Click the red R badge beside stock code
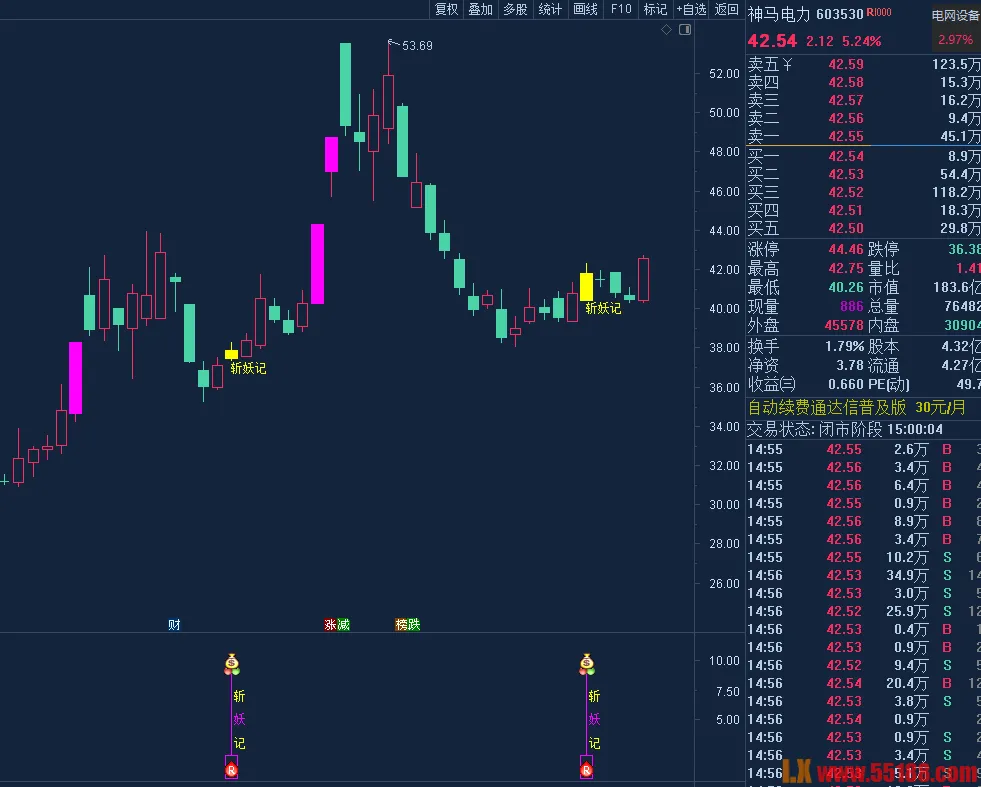This screenshot has height=787, width=981. (x=878, y=14)
